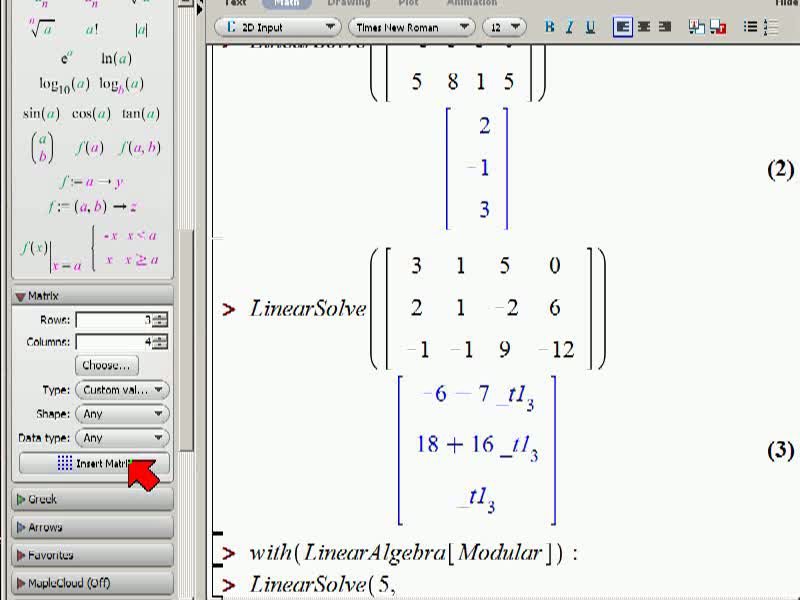Open the matrix Data type dropdown
This screenshot has width=800, height=600.
122,438
